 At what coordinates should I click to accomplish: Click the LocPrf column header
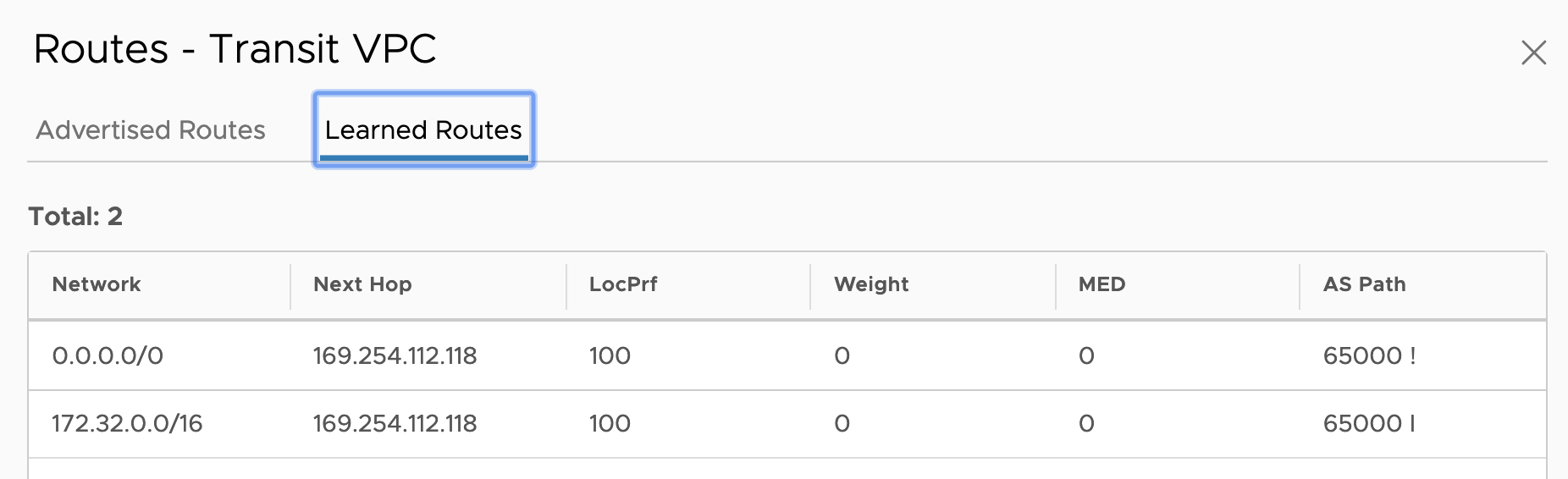click(623, 284)
